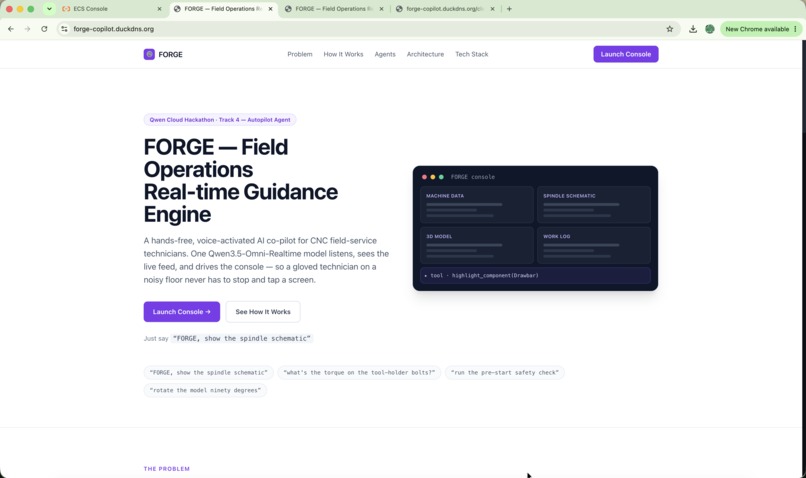Click the highlight_component(Drawbar) tool line
This screenshot has height=478, width=806.
point(535,275)
